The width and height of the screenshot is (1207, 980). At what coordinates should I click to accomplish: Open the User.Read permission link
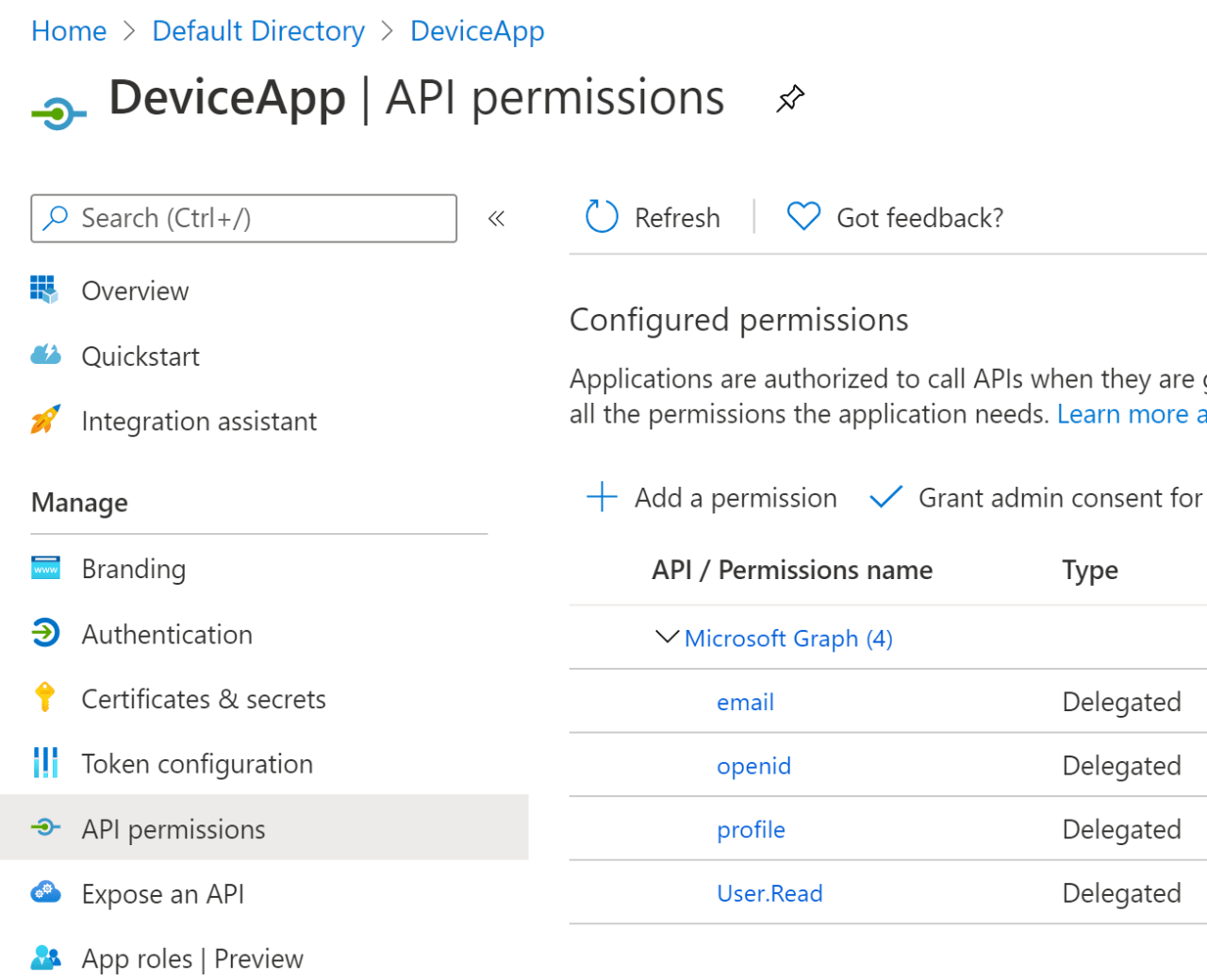[769, 893]
